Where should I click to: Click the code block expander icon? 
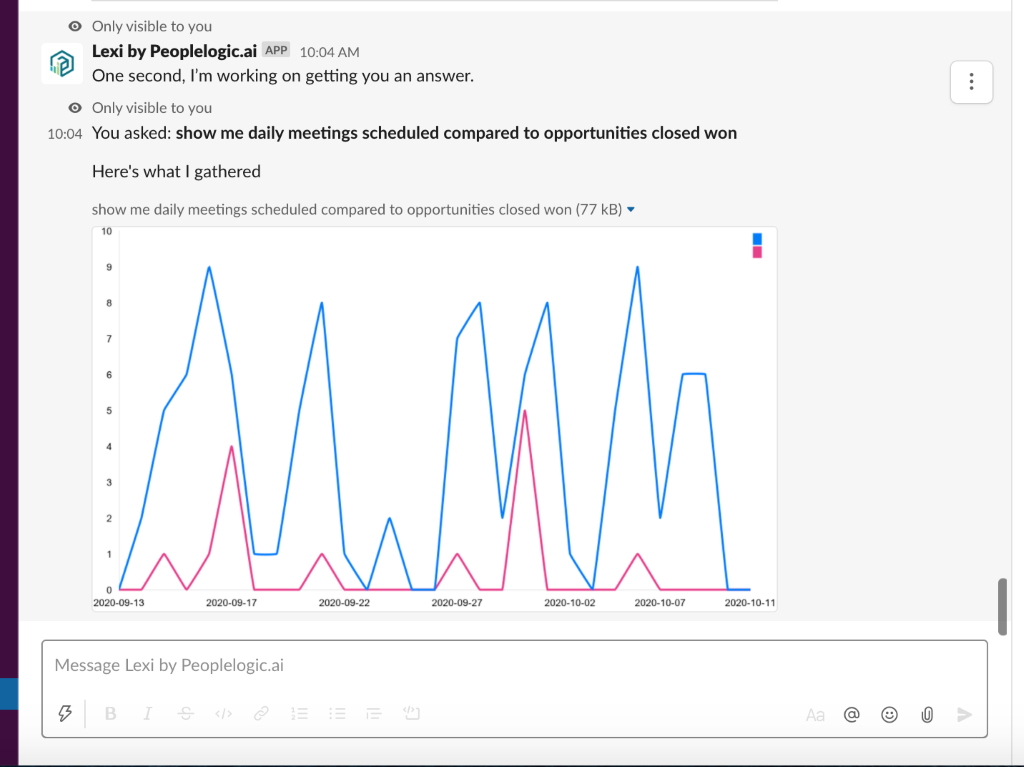[x=411, y=713]
